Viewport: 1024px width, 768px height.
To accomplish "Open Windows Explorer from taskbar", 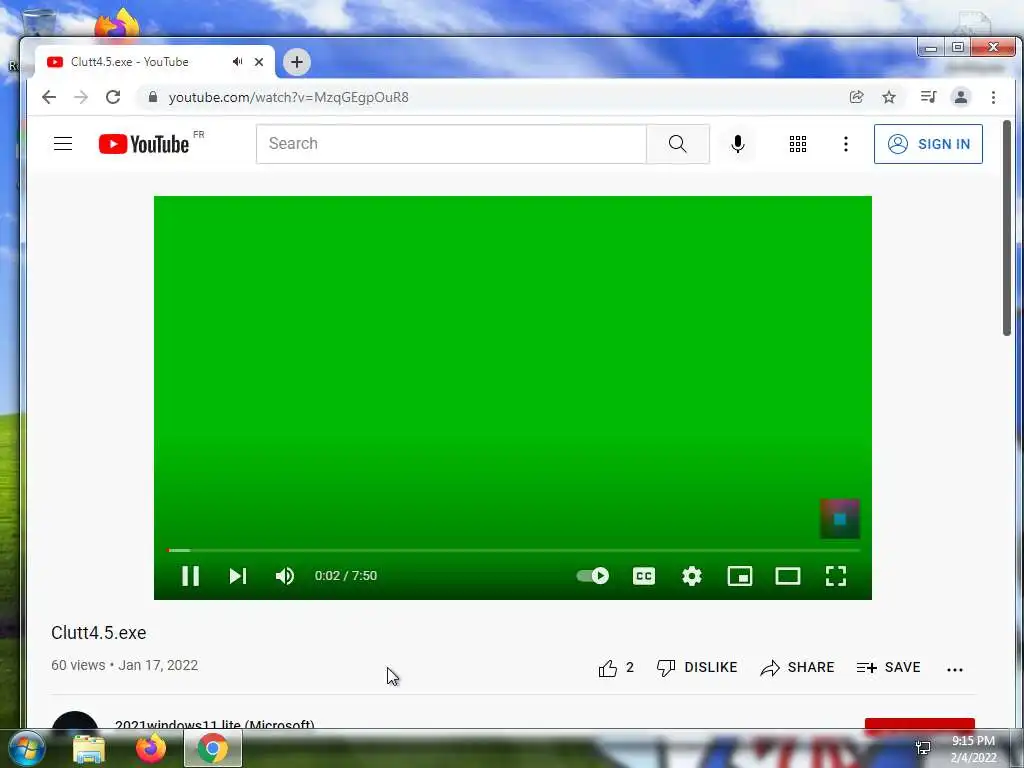I will pyautogui.click(x=89, y=748).
